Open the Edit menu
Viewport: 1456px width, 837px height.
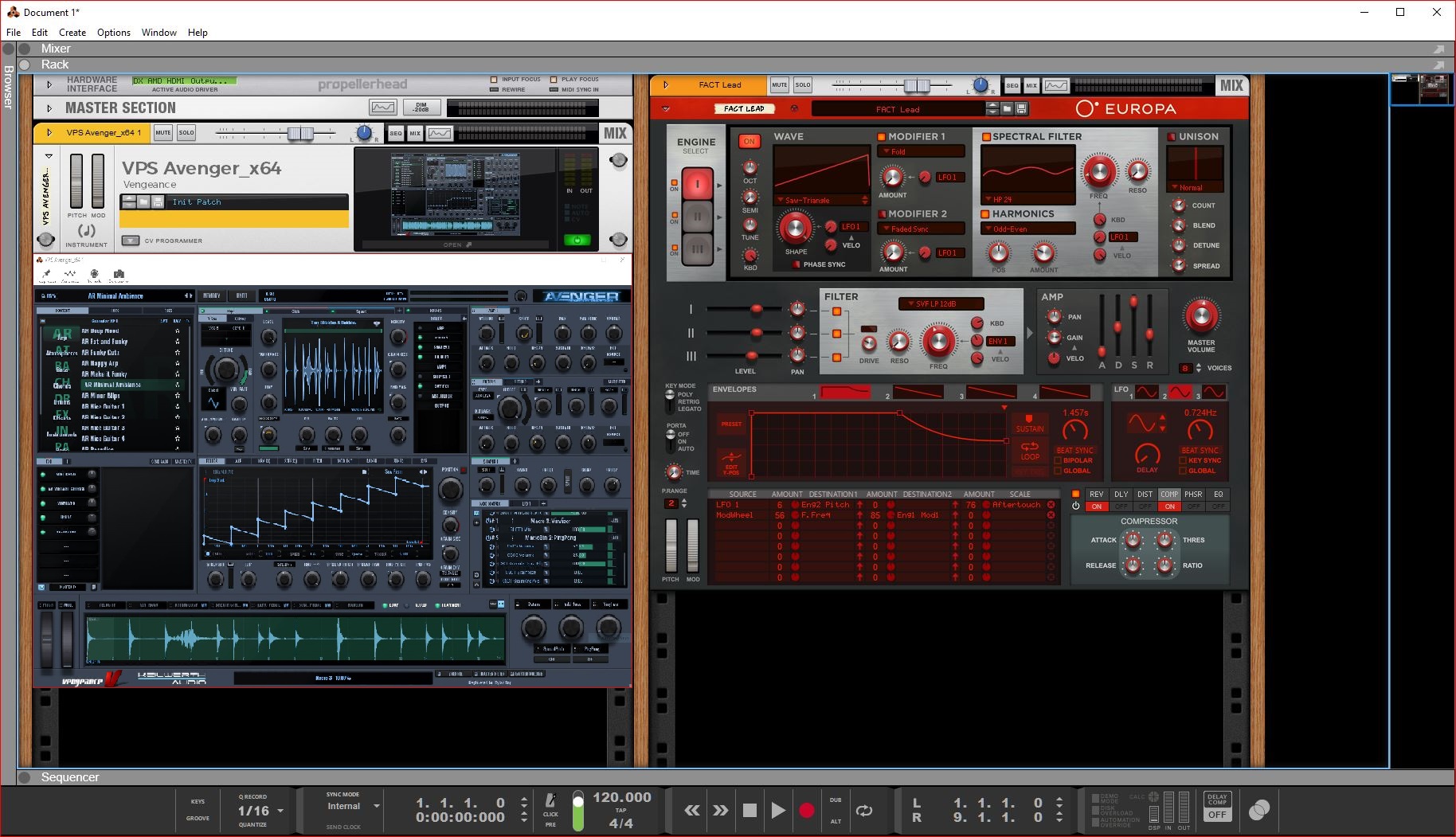coord(40,33)
